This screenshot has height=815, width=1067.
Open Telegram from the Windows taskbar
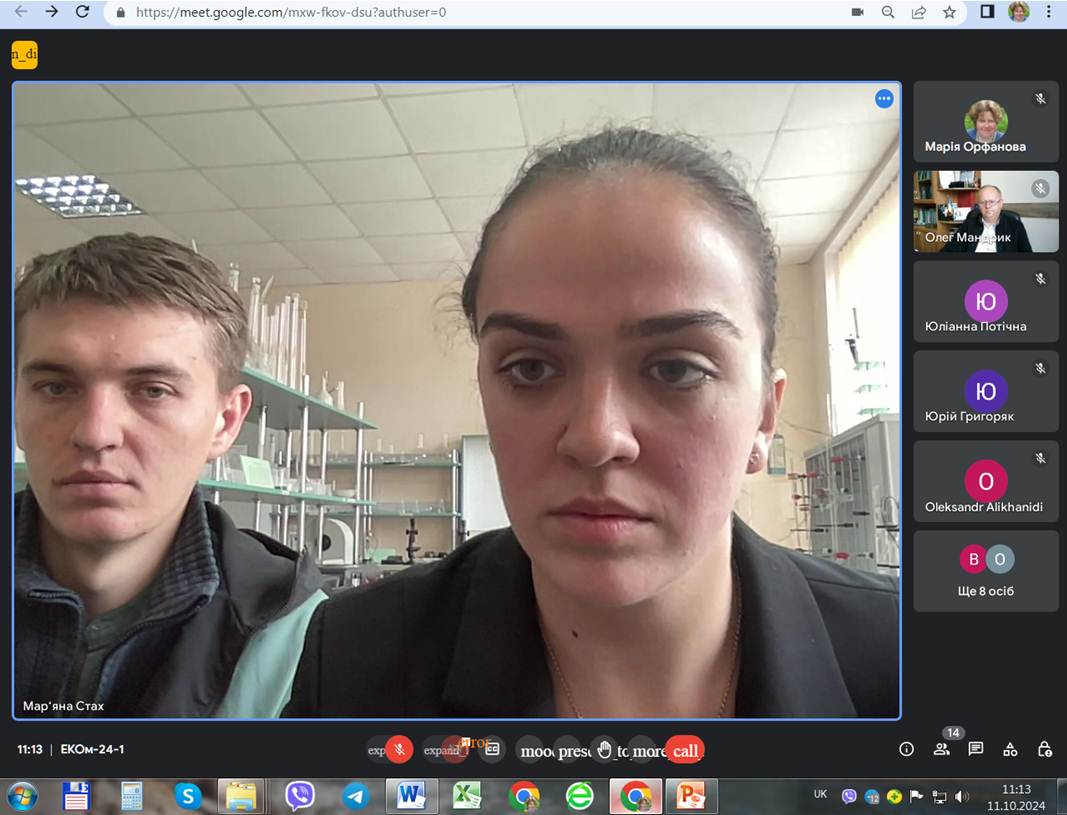tap(356, 796)
